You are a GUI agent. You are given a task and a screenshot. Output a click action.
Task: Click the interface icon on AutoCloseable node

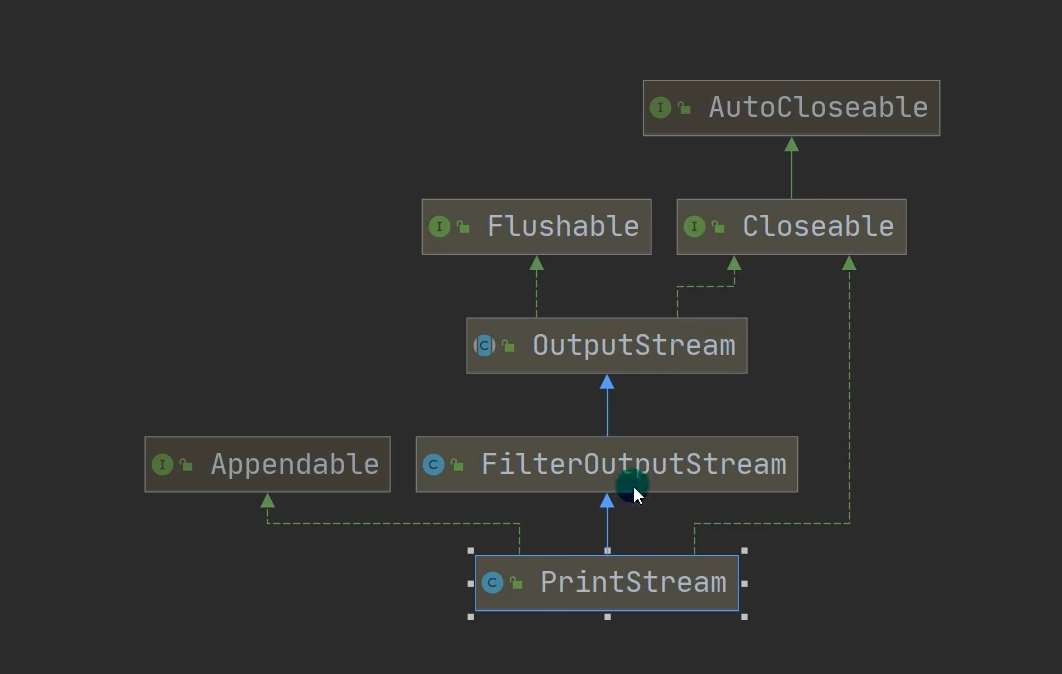pyautogui.click(x=660, y=108)
